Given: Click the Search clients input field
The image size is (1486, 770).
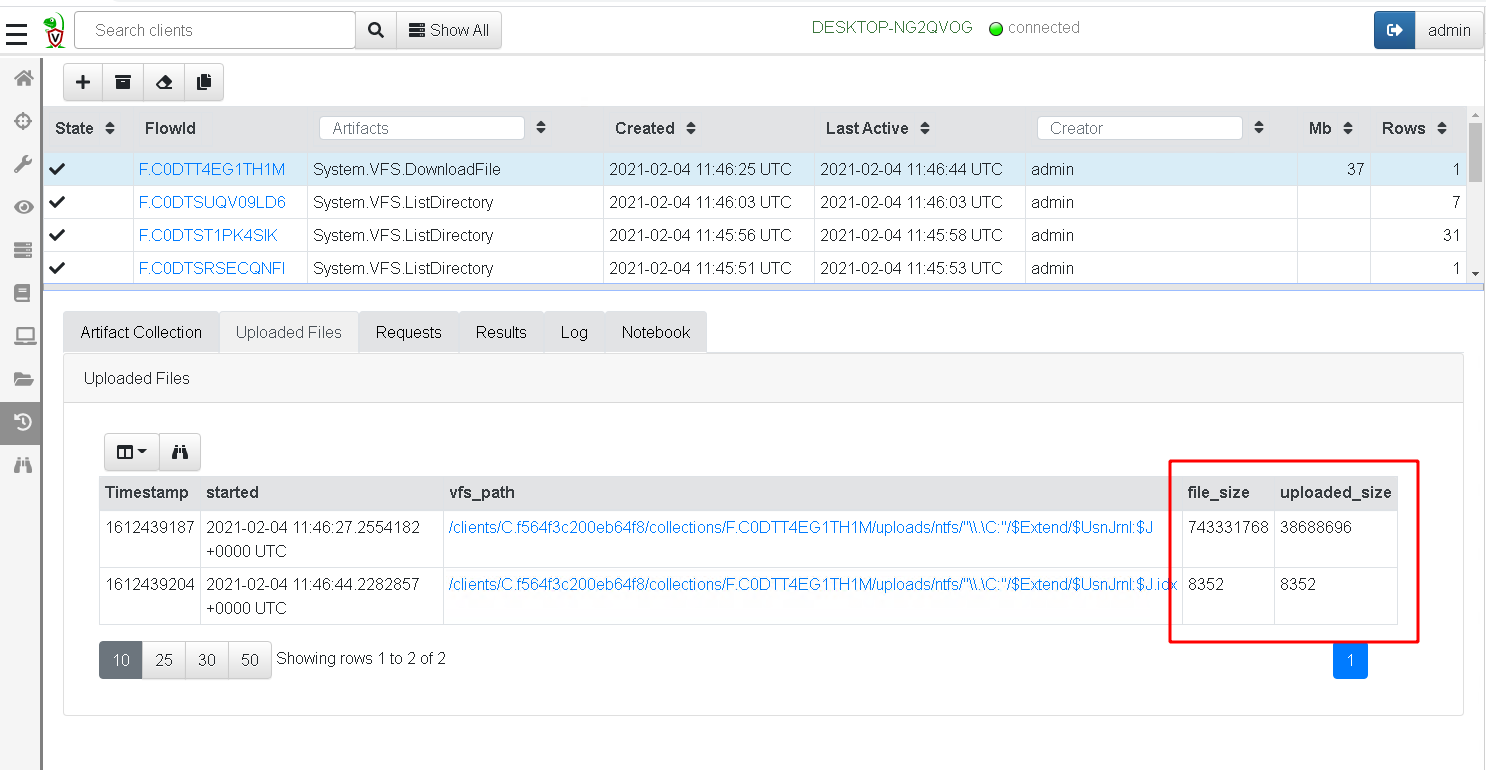Looking at the screenshot, I should point(215,30).
